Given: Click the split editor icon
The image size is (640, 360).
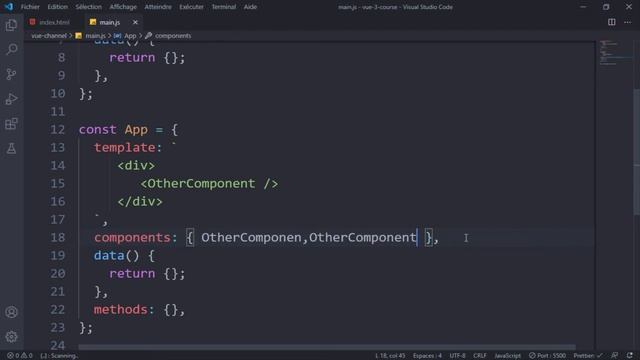Looking at the screenshot, I should 611,22.
